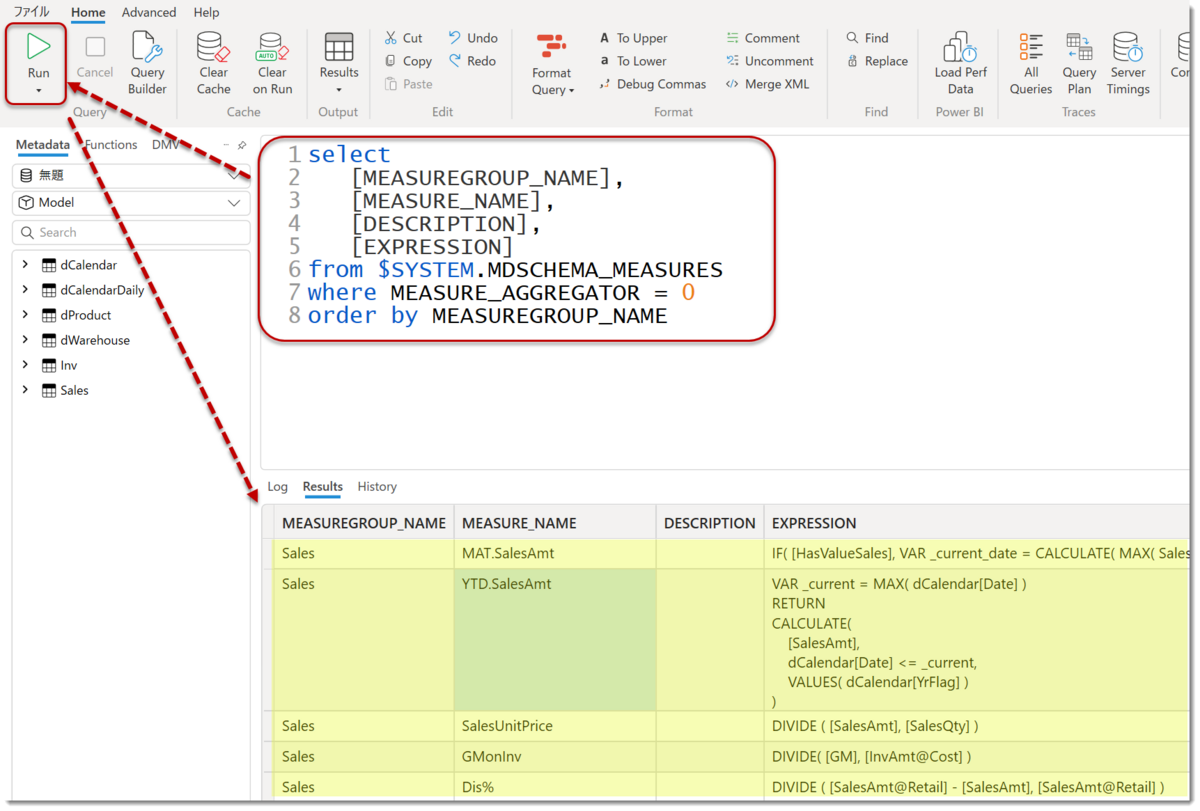Comment the selected lines
1200x811 pixels.
pyautogui.click(x=763, y=38)
